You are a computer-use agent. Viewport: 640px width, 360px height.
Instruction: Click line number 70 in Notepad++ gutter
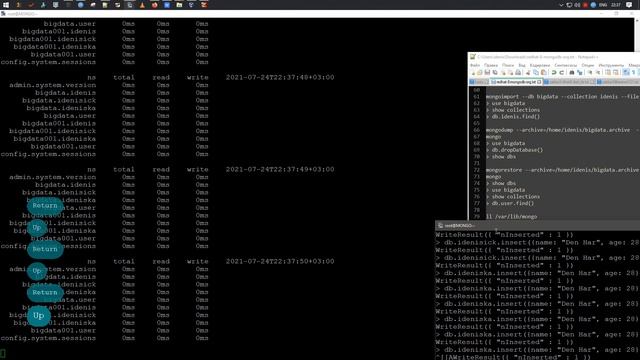tap(477, 157)
